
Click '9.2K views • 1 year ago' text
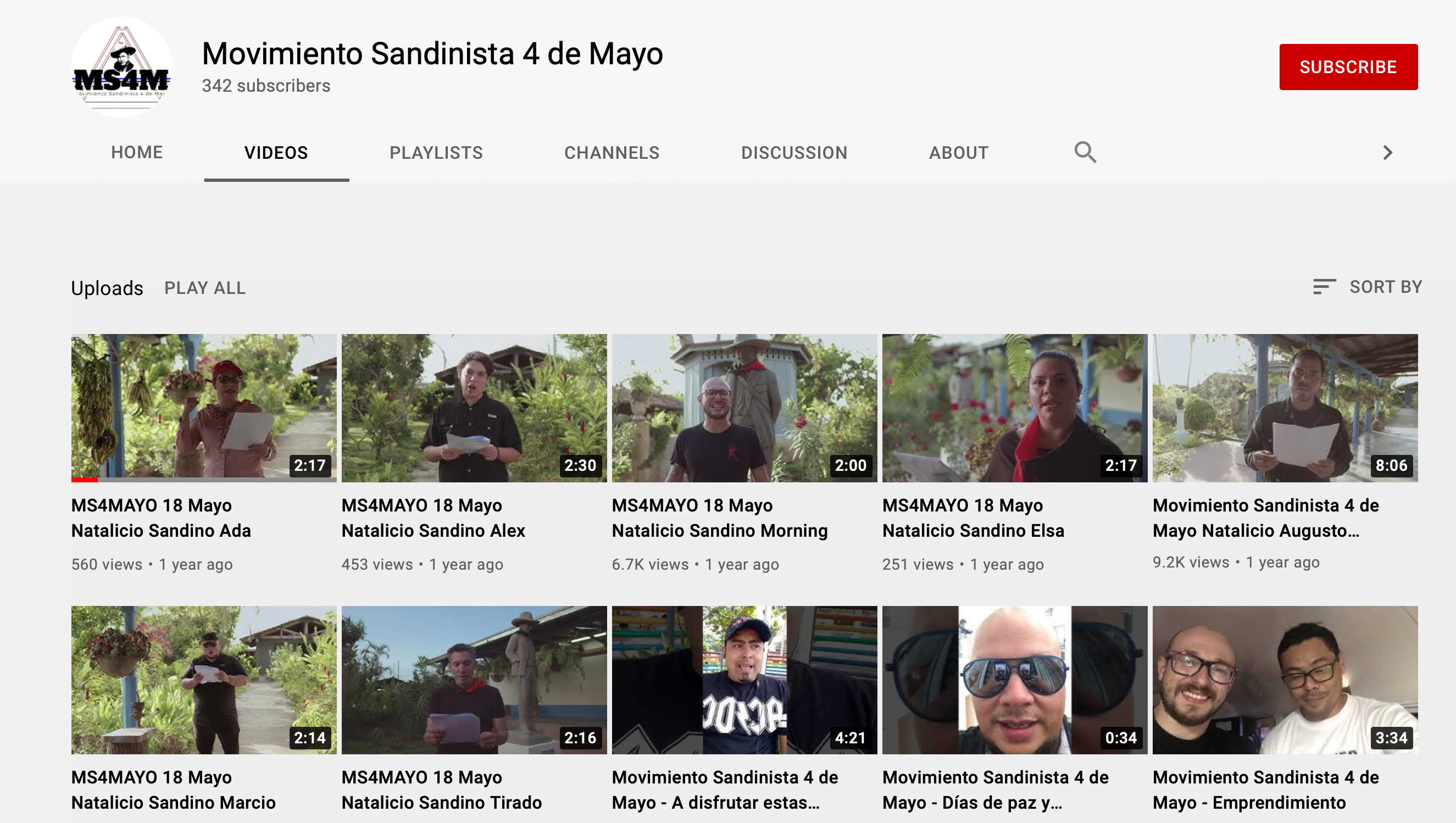[x=1236, y=562]
